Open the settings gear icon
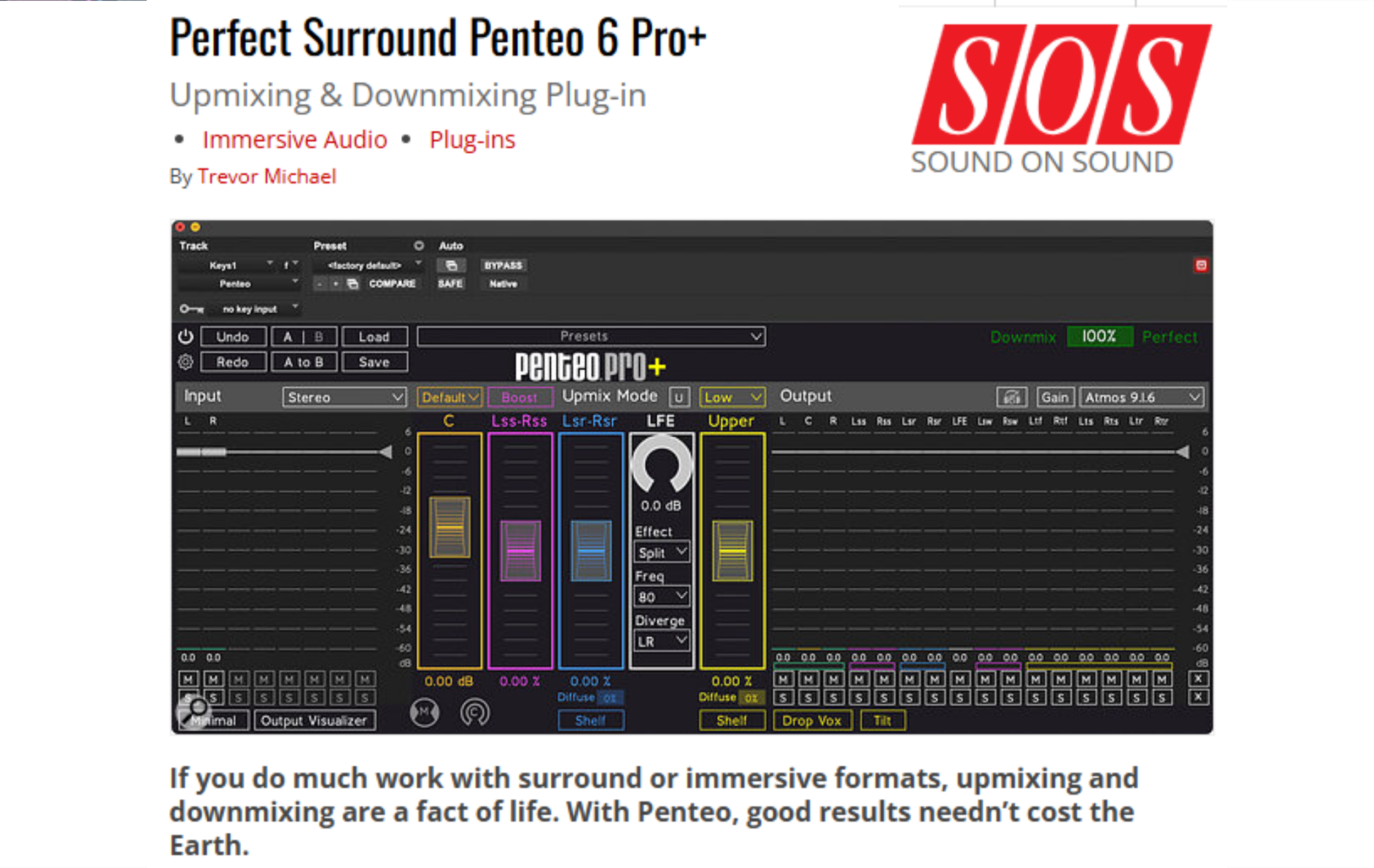The image size is (1374, 868). pos(185,362)
